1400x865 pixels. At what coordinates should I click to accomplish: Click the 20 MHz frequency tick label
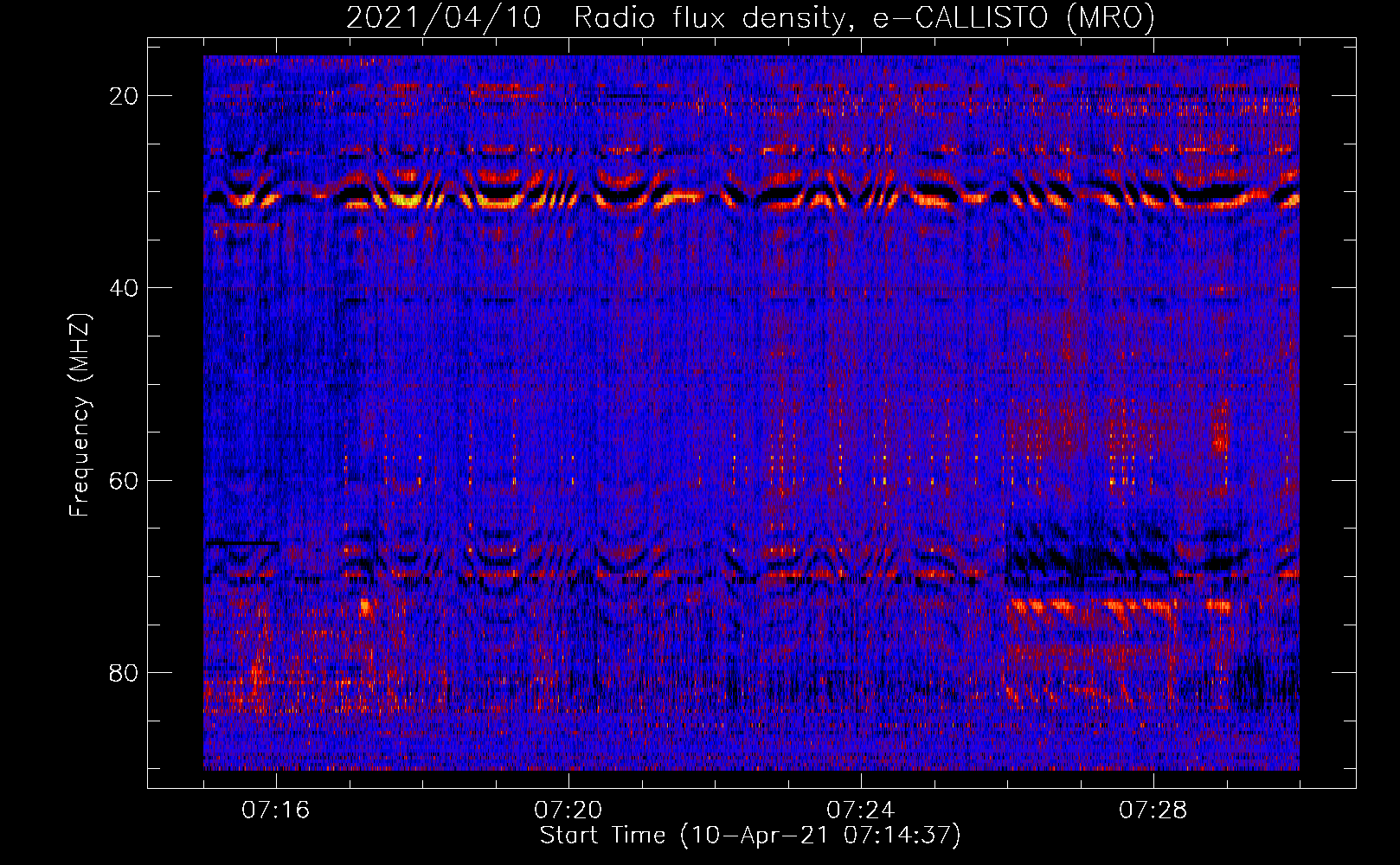[124, 96]
